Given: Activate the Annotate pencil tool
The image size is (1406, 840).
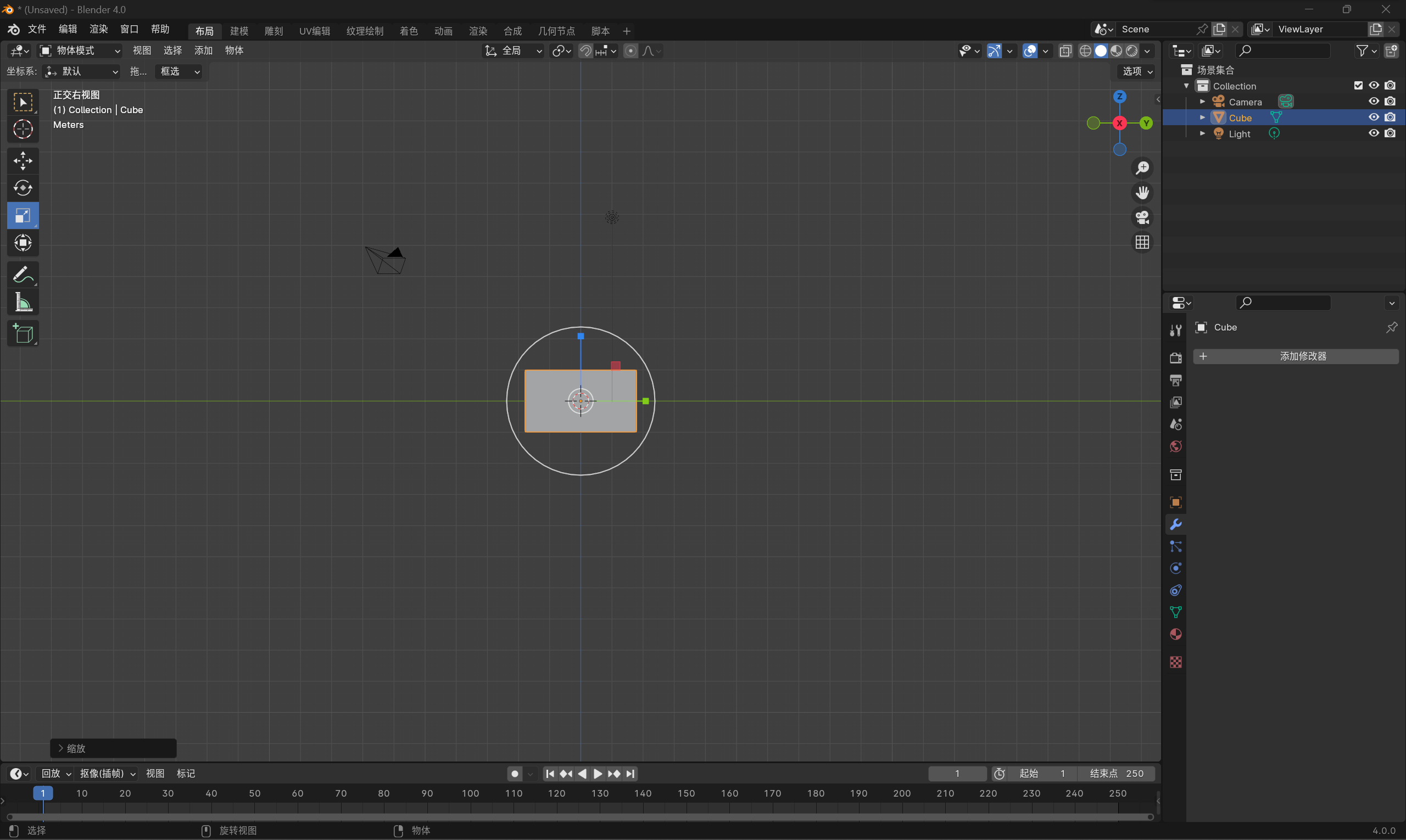Looking at the screenshot, I should 23,275.
